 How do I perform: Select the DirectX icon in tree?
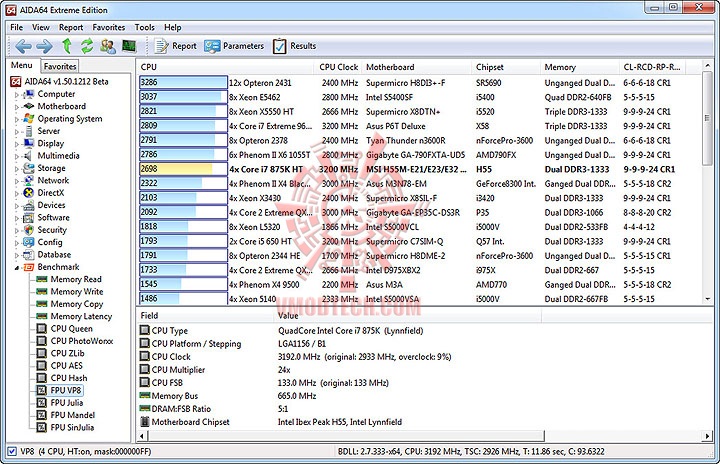pos(28,193)
